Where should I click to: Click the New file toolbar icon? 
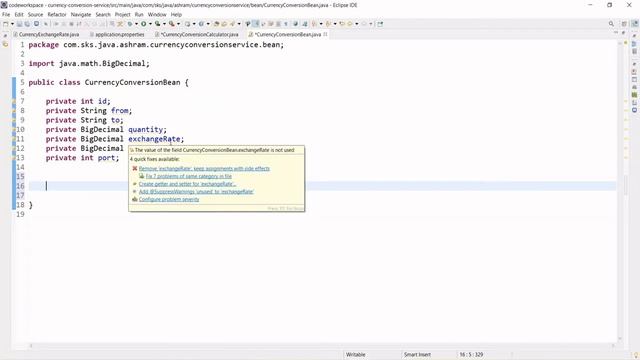tap(6, 24)
